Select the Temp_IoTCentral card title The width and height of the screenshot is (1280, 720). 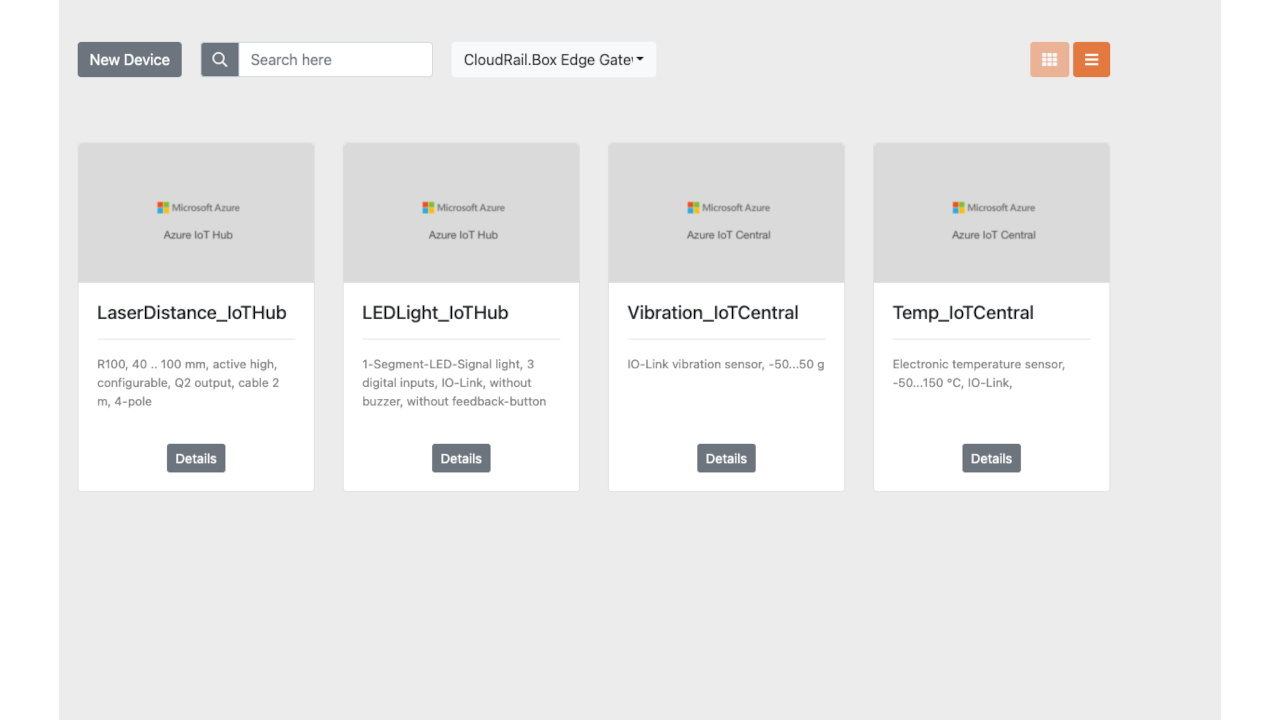coord(963,313)
